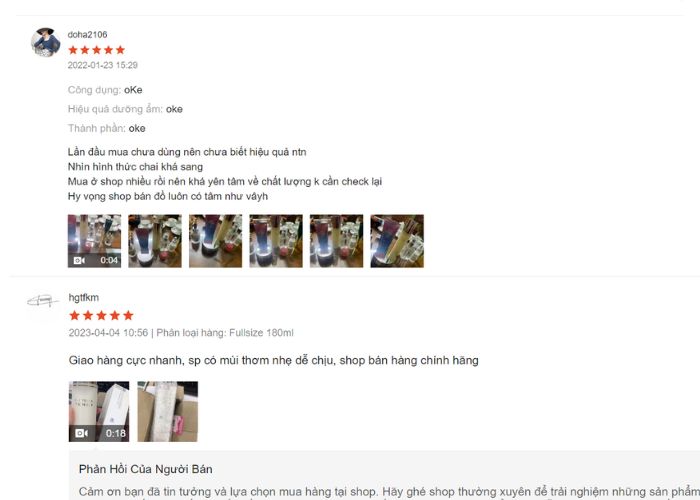Image resolution: width=700 pixels, height=500 pixels.
Task: Open the fifth photo in doha2106's review
Action: coord(337,241)
